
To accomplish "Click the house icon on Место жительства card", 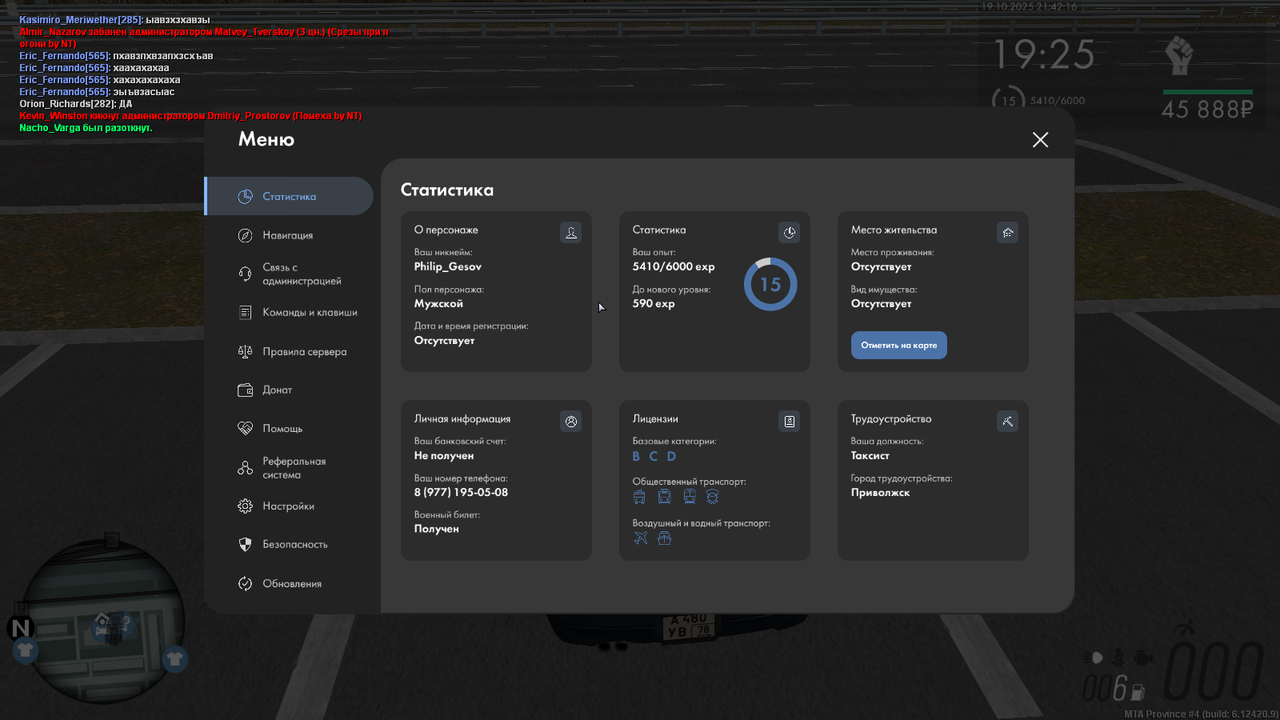I will pyautogui.click(x=1007, y=232).
